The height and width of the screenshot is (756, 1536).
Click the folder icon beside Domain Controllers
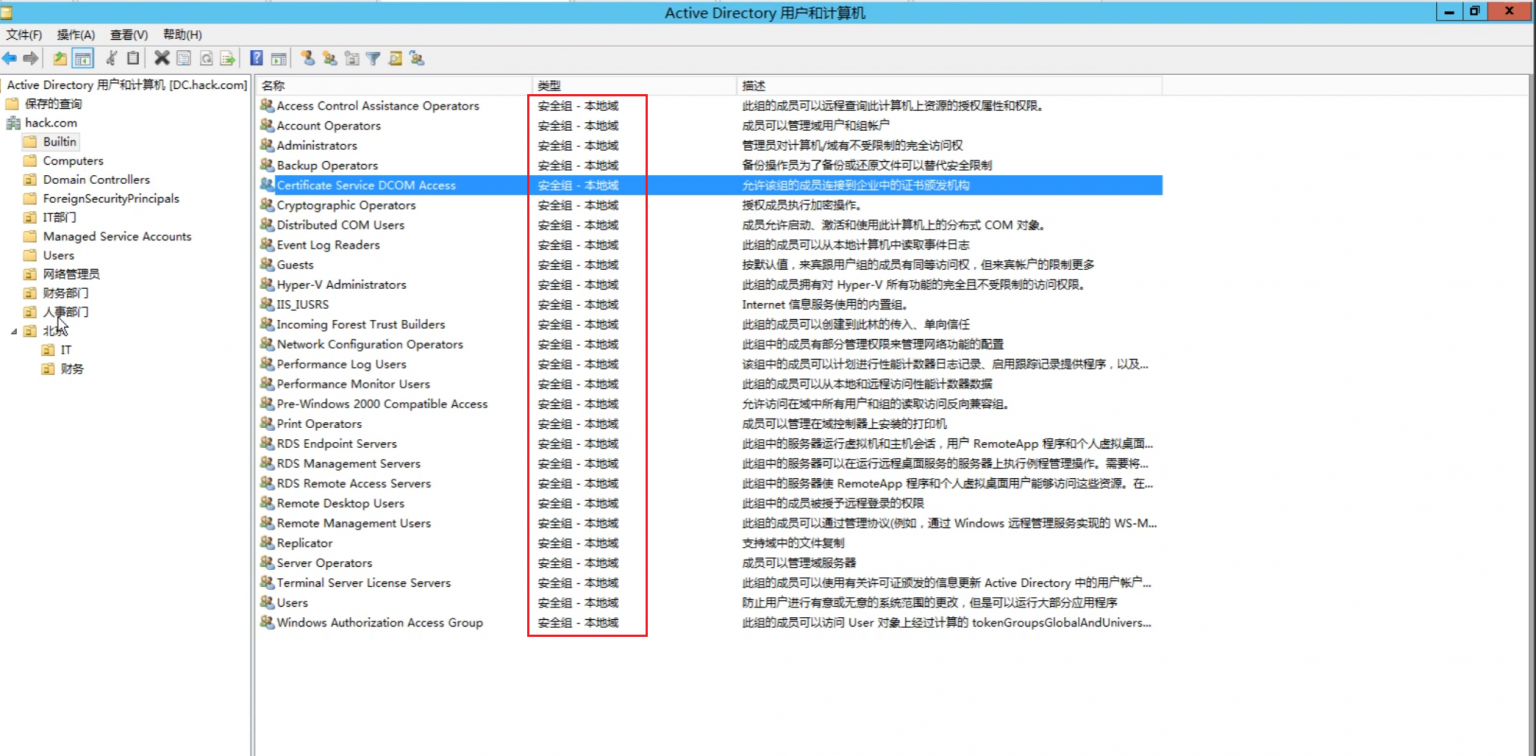pyautogui.click(x=30, y=179)
